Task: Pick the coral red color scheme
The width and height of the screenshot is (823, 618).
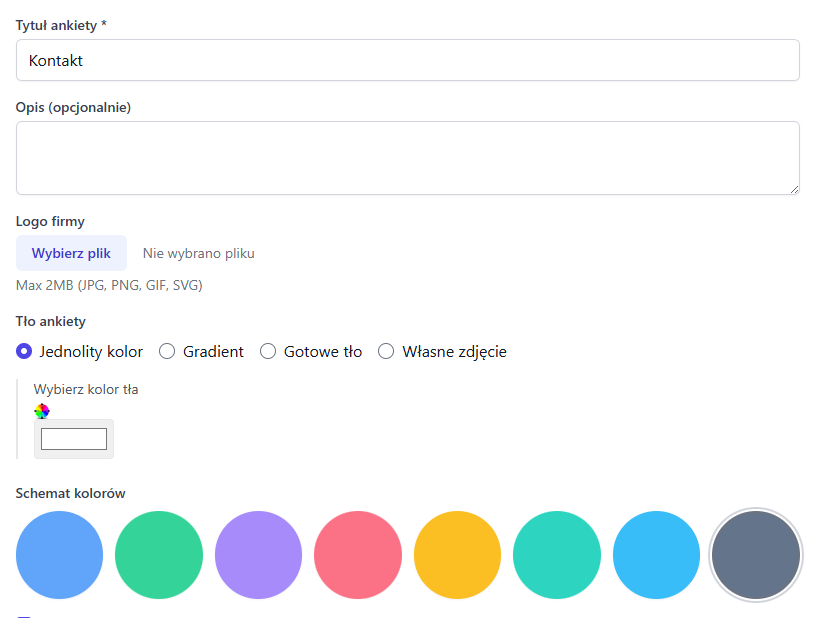Action: click(x=357, y=555)
